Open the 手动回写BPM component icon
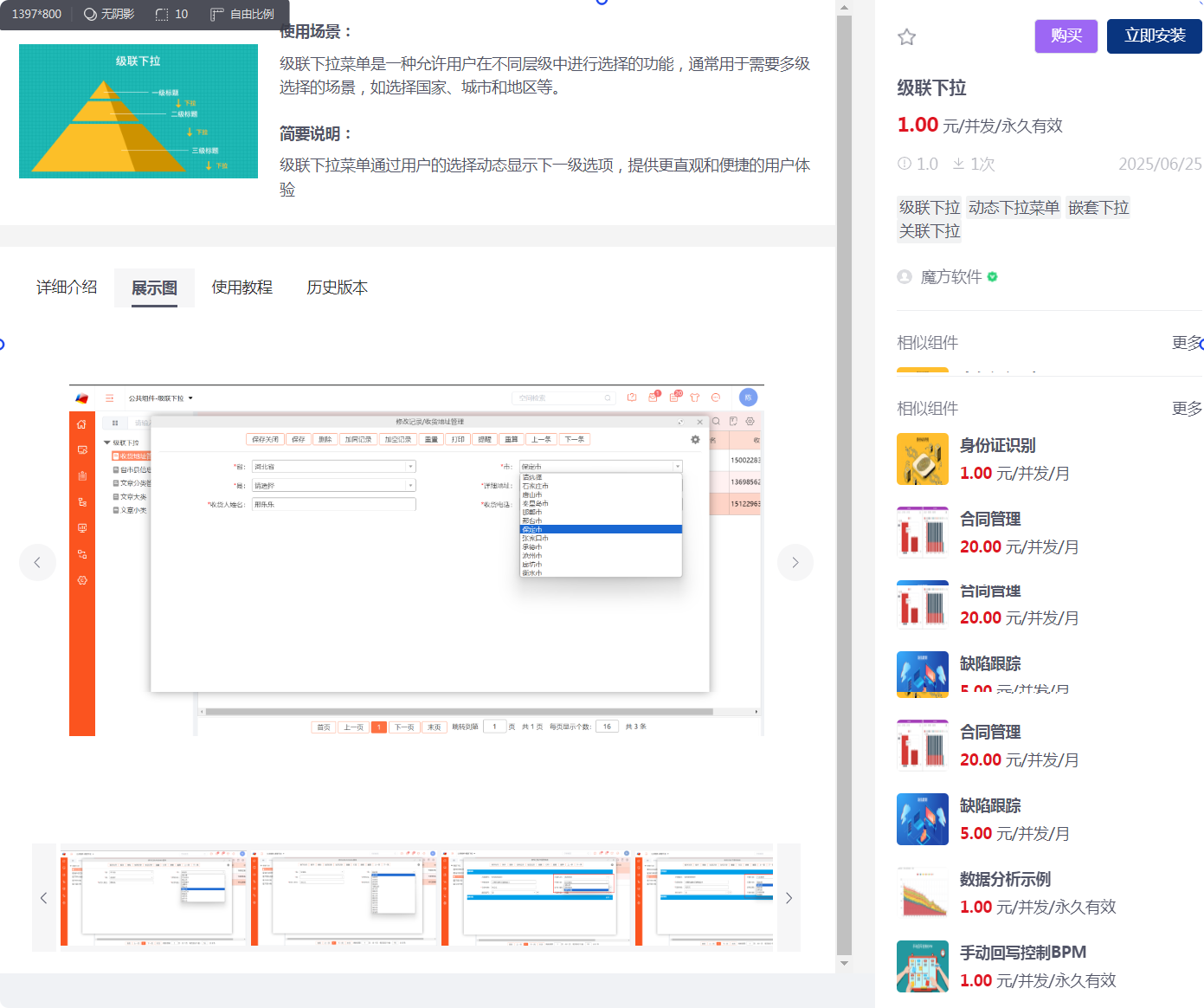The height and width of the screenshot is (1008, 1204). [923, 966]
